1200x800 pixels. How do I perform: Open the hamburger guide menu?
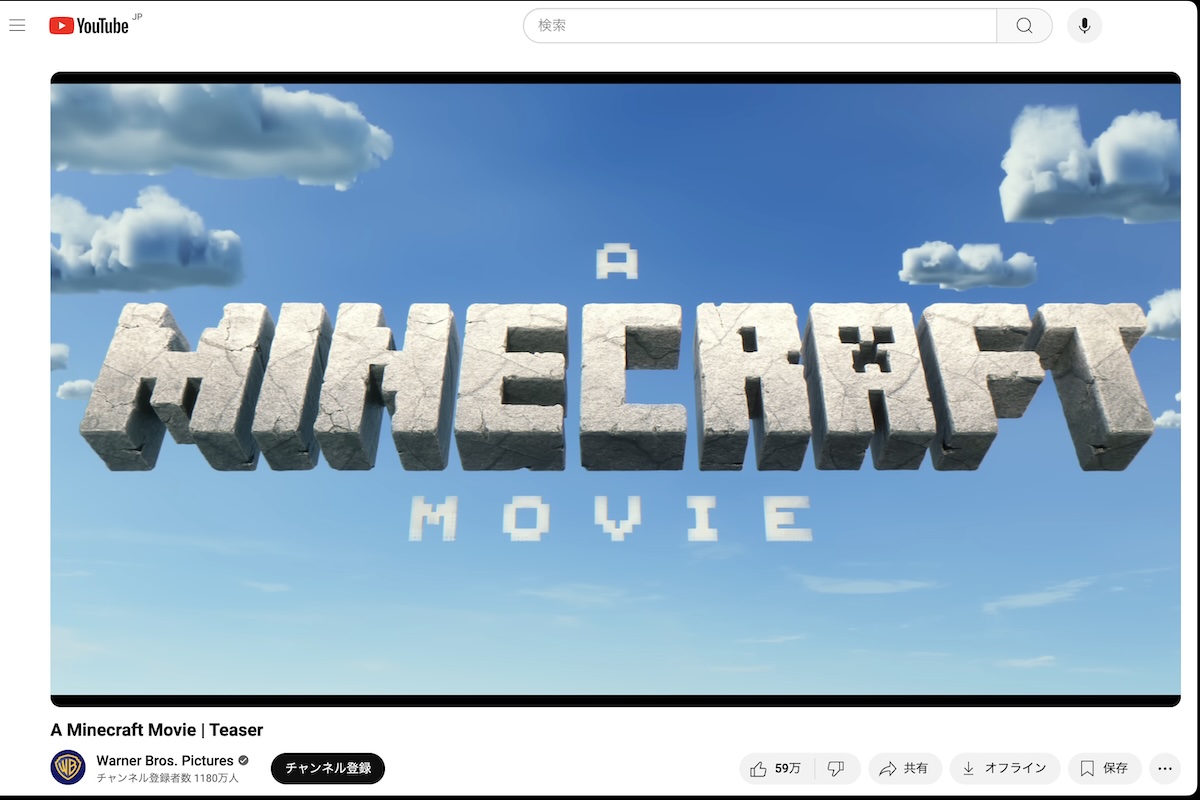(x=17, y=25)
